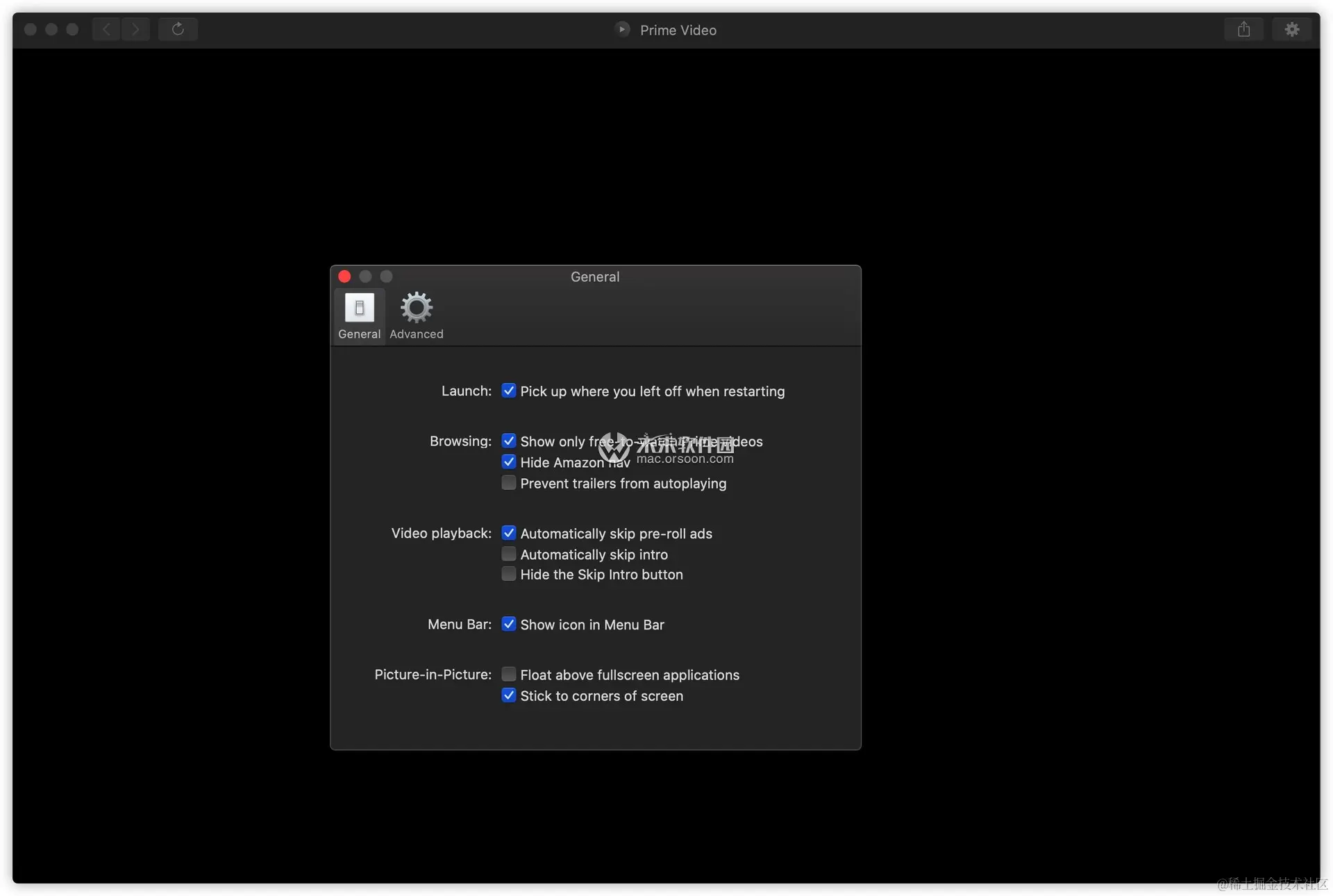Viewport: 1333px width, 896px height.
Task: Disable automatically skip pre-roll ads
Action: (x=509, y=533)
